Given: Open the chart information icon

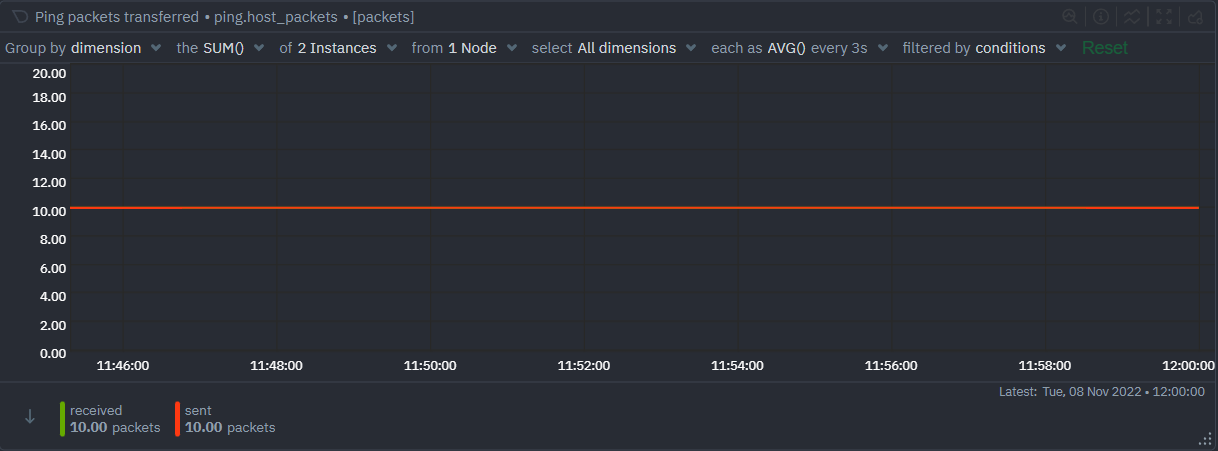Looking at the screenshot, I should 1101,17.
